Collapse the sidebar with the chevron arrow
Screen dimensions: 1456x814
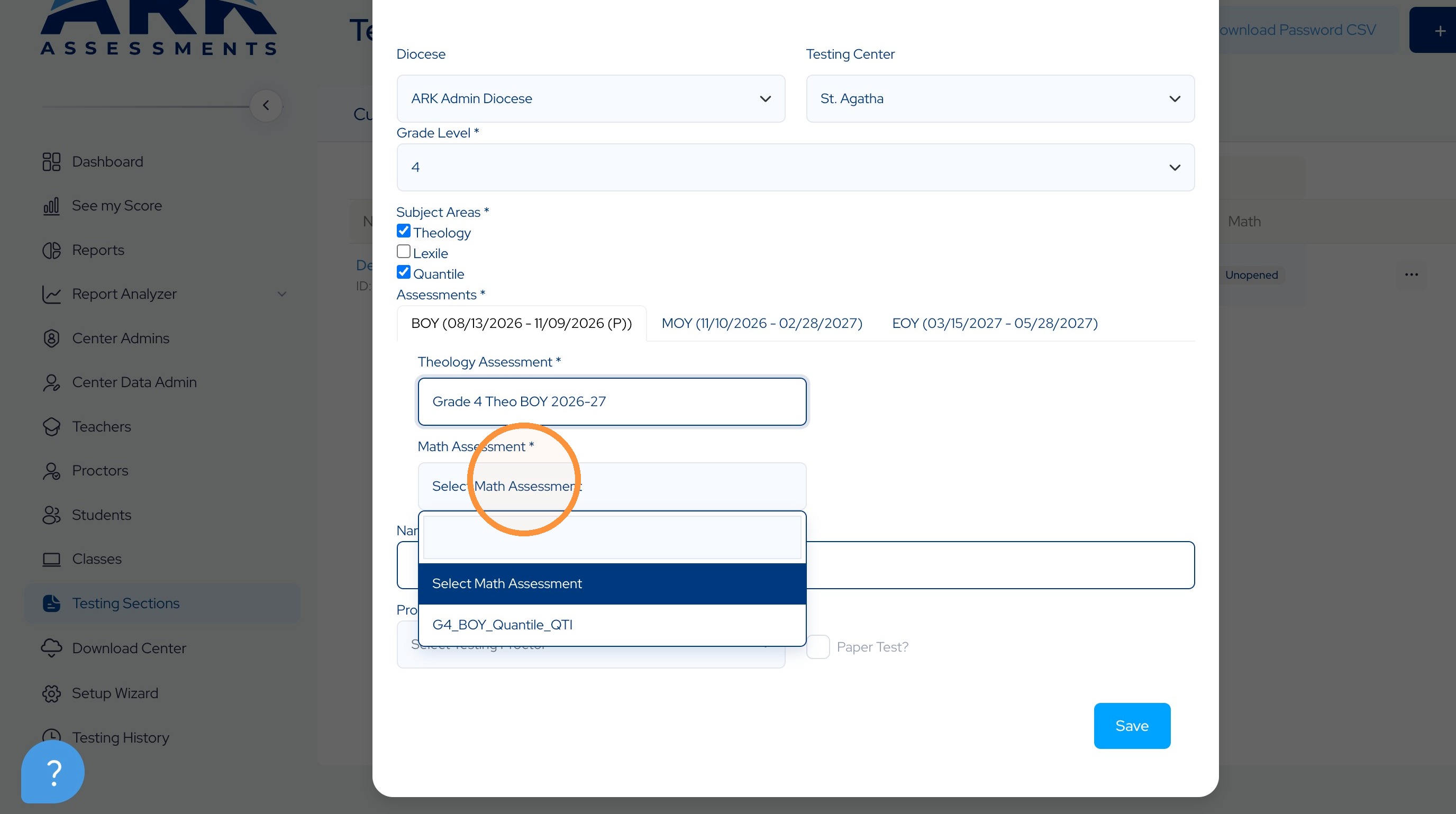[x=266, y=106]
